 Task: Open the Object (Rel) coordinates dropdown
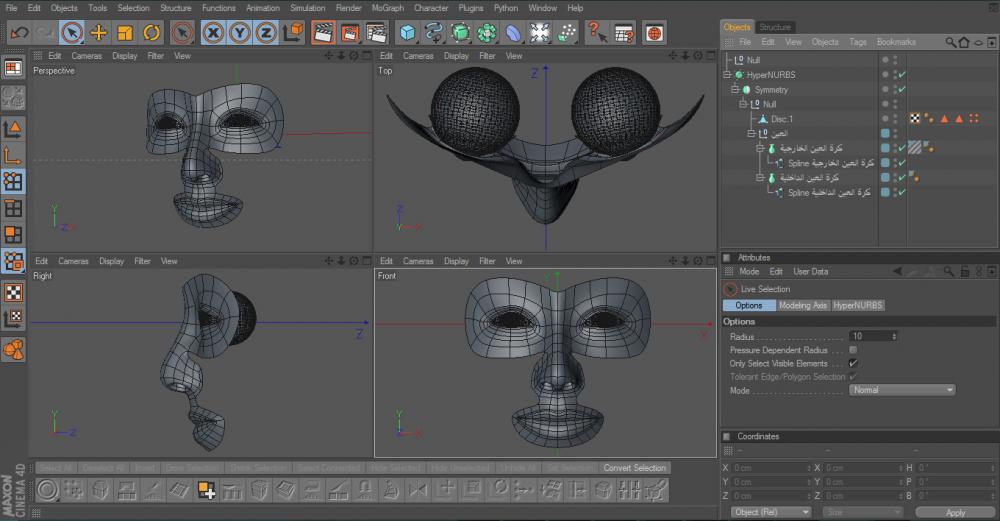point(771,512)
